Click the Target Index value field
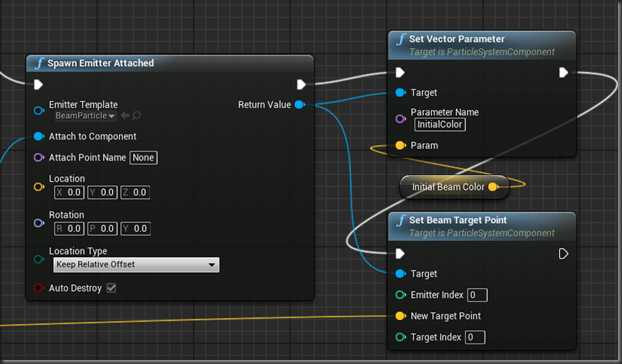Viewport: 622px width, 364px height. [475, 337]
